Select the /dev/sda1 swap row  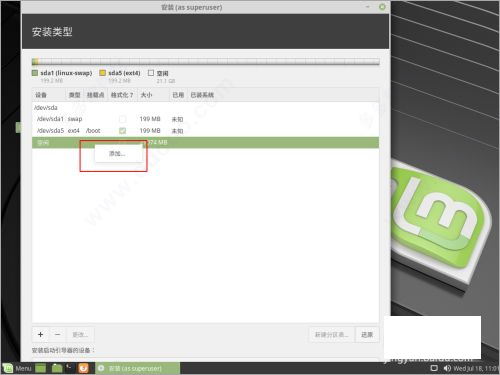[205, 119]
